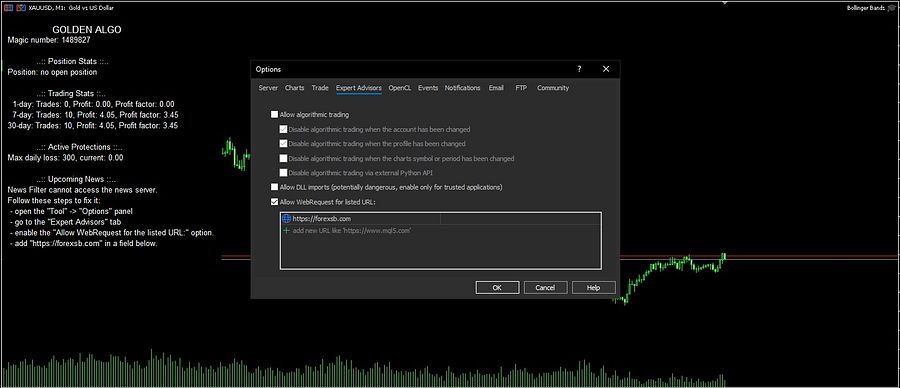The height and width of the screenshot is (388, 900).
Task: Click 'News Filter cannot access the news server' text
Action: point(82,189)
